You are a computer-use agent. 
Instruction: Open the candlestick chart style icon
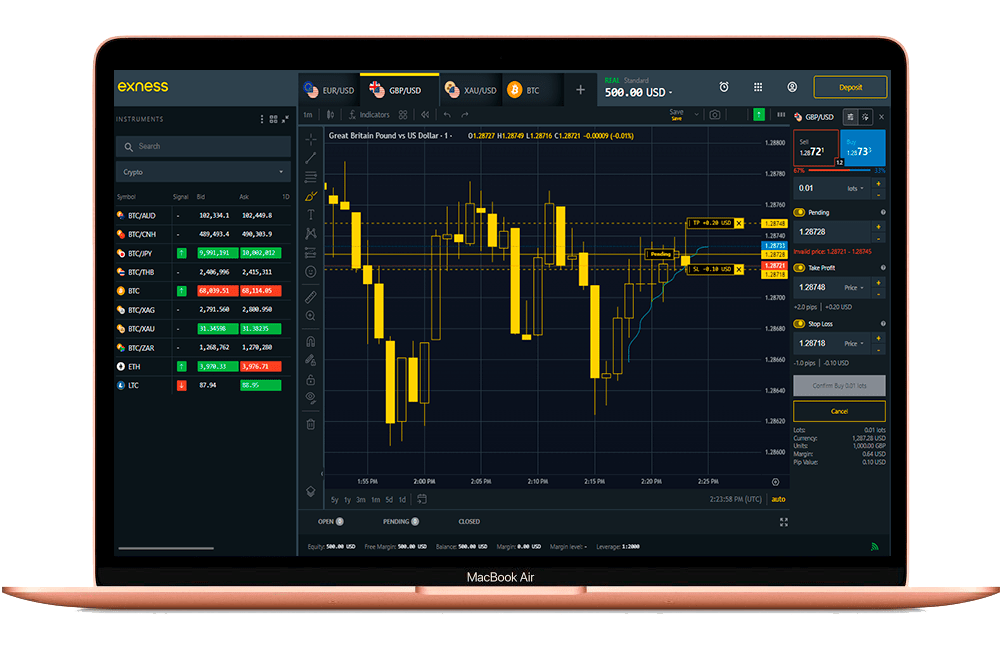click(330, 115)
